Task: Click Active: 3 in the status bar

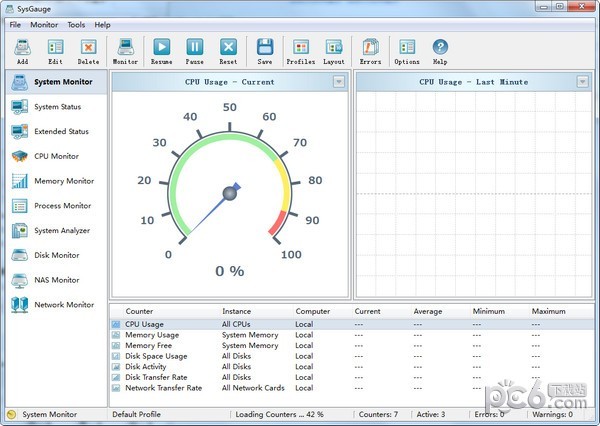Action: click(430, 415)
